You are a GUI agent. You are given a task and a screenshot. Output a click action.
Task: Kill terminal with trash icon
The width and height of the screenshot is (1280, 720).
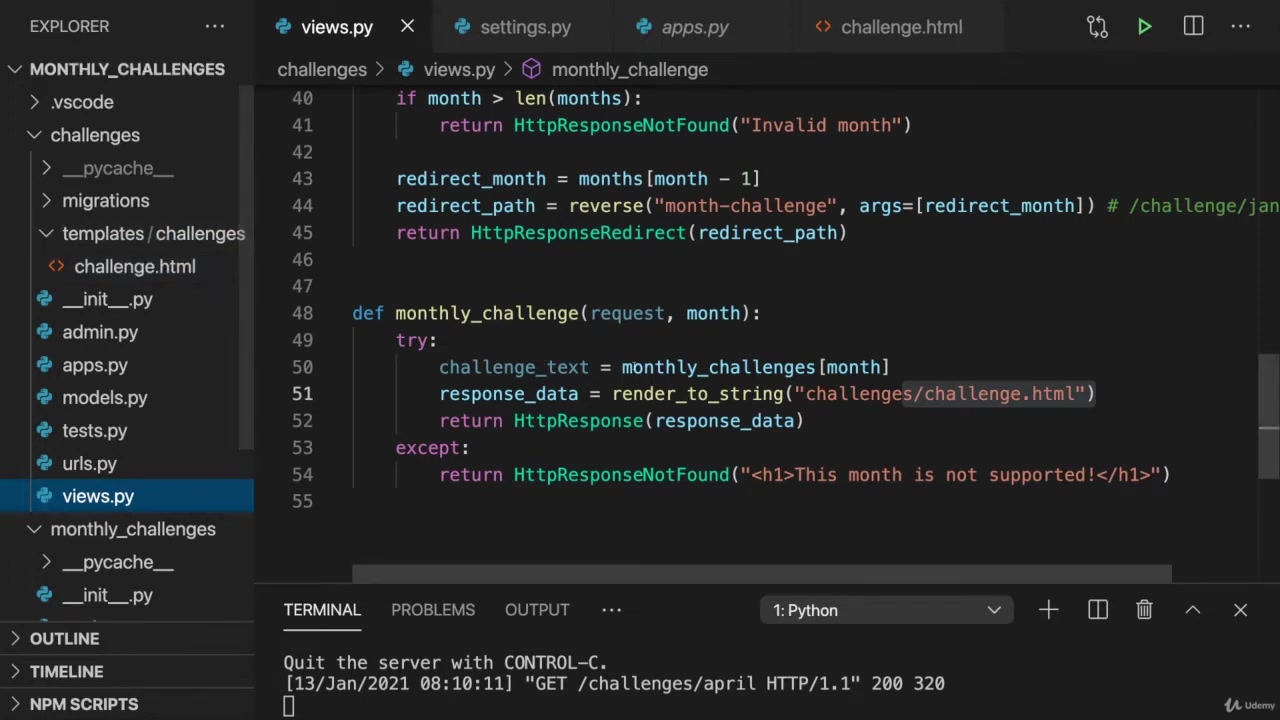(x=1144, y=610)
